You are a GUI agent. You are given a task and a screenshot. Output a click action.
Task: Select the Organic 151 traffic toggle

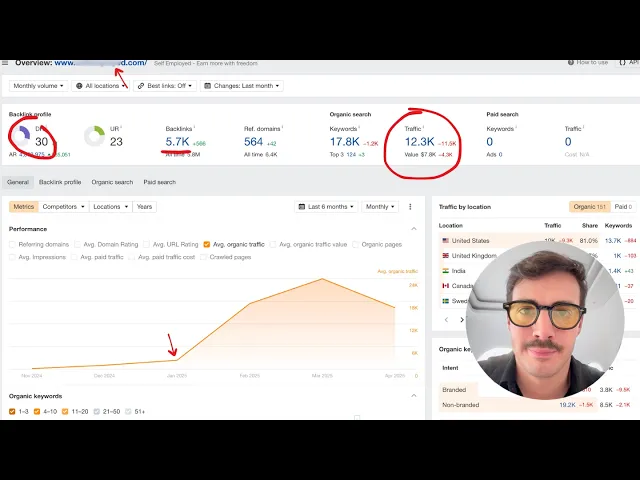[589, 207]
